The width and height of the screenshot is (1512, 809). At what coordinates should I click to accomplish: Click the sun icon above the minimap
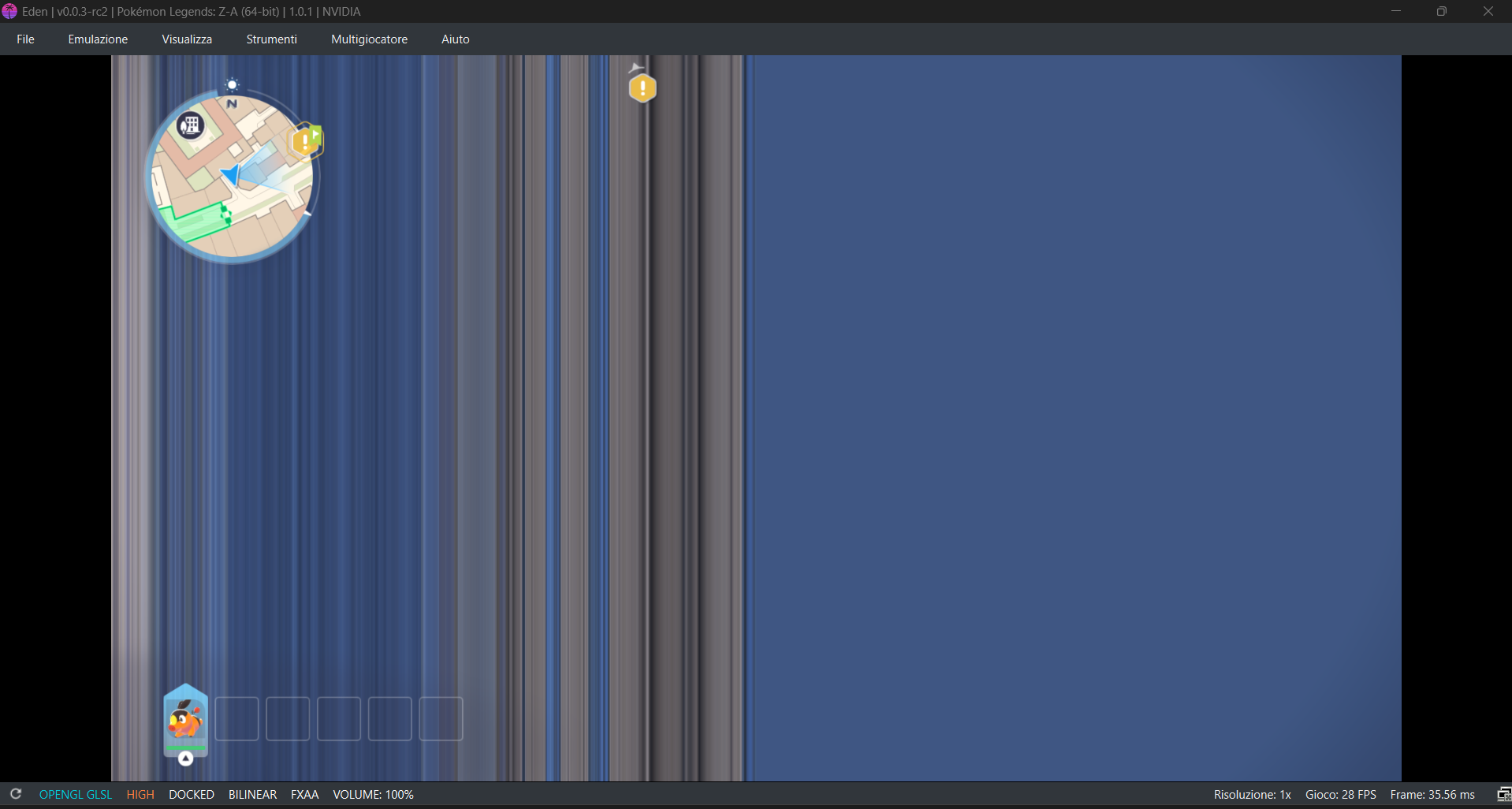point(232,84)
